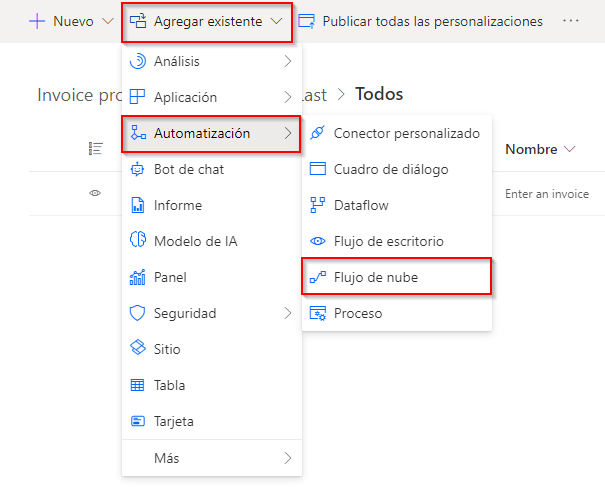
Task: Click the Proceso gear window icon
Action: click(x=318, y=313)
